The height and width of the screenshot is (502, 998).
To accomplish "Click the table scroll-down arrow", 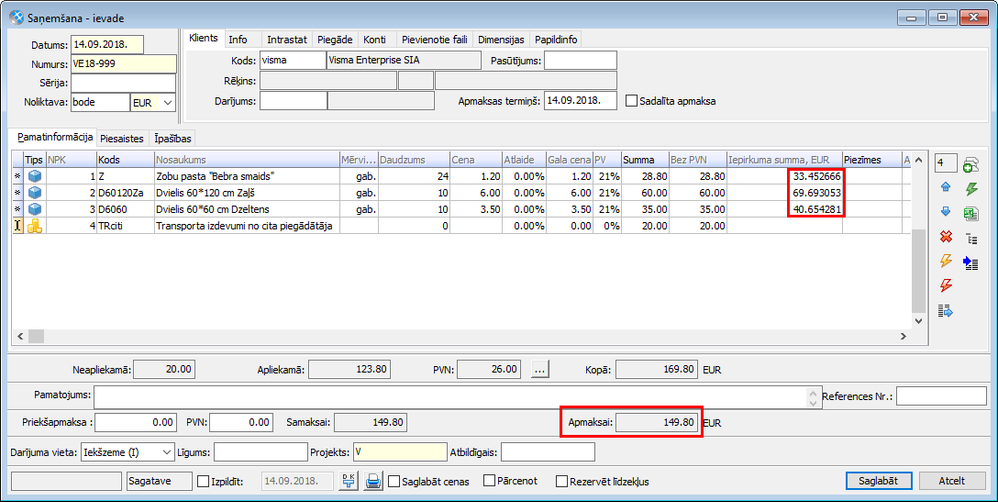I will point(917,322).
